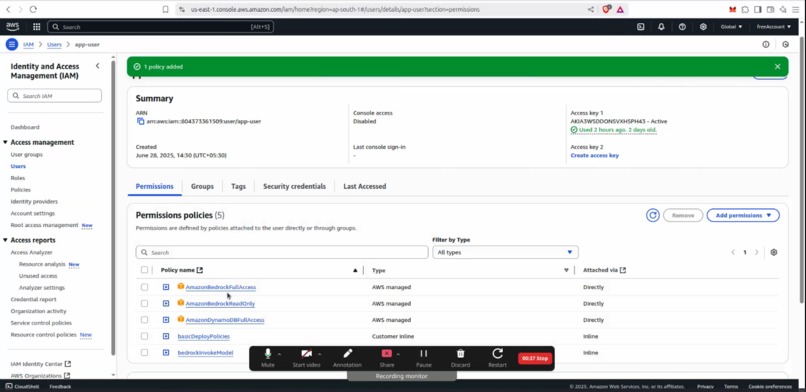The image size is (806, 392).
Task: Open Credential report in the sidebar
Action: click(33, 299)
